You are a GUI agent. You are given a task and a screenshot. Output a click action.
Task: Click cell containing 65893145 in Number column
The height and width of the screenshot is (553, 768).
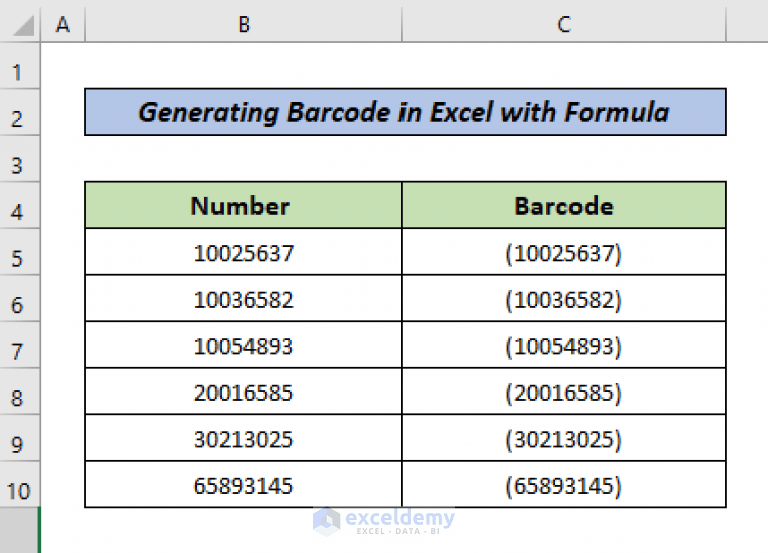pyautogui.click(x=243, y=484)
